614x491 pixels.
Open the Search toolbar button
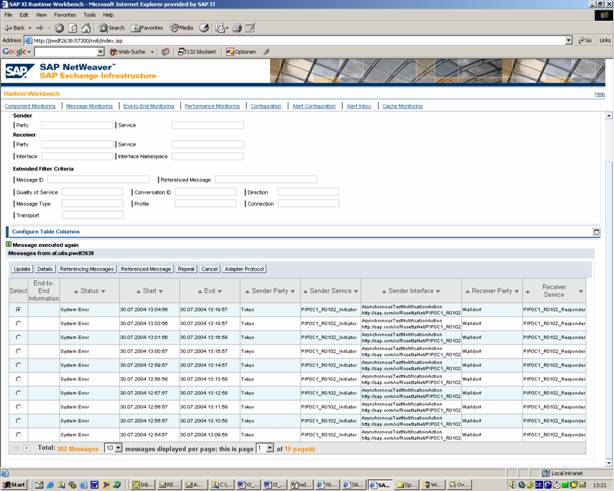[111, 28]
